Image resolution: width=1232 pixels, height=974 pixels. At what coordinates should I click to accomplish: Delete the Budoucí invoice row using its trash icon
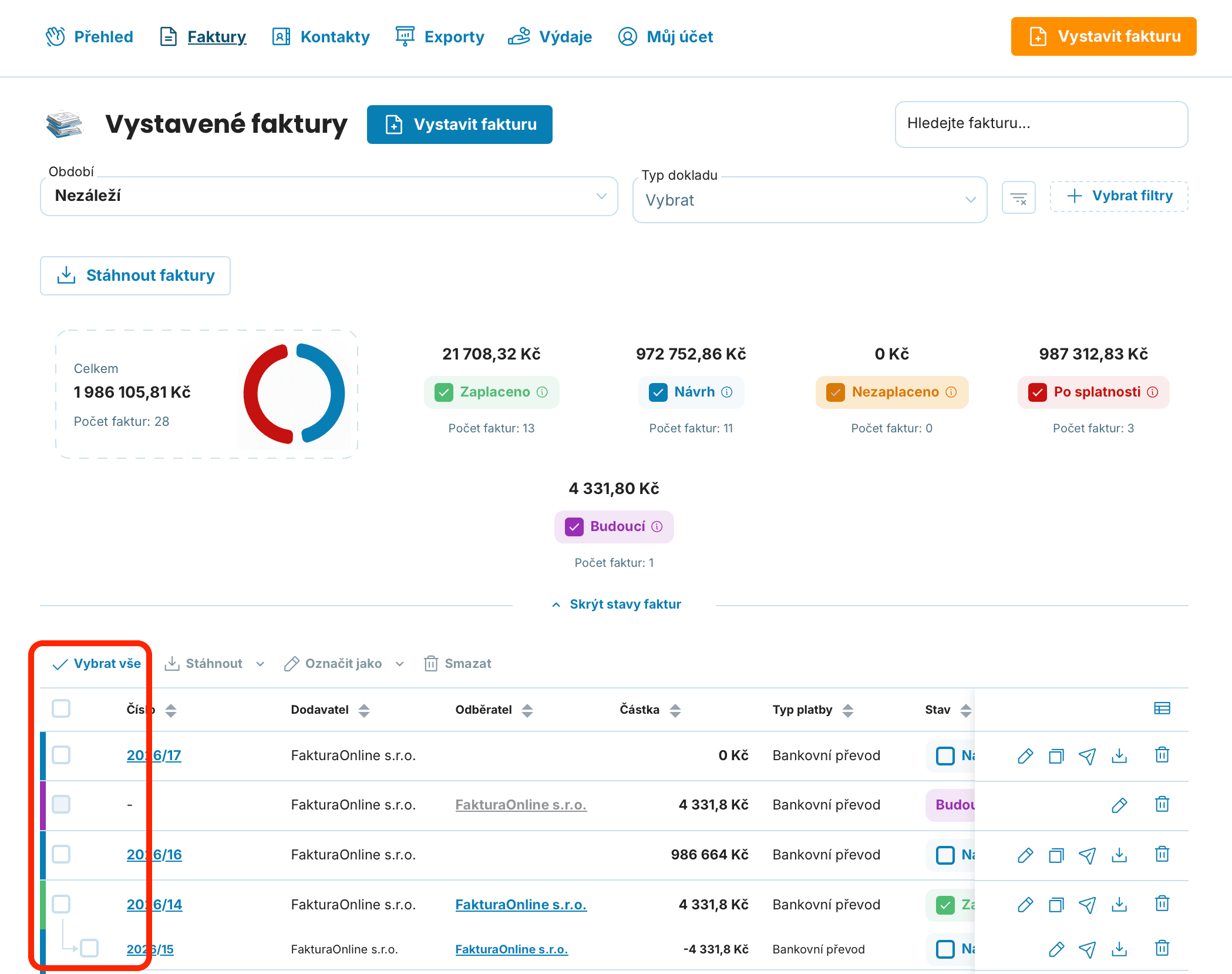1162,804
